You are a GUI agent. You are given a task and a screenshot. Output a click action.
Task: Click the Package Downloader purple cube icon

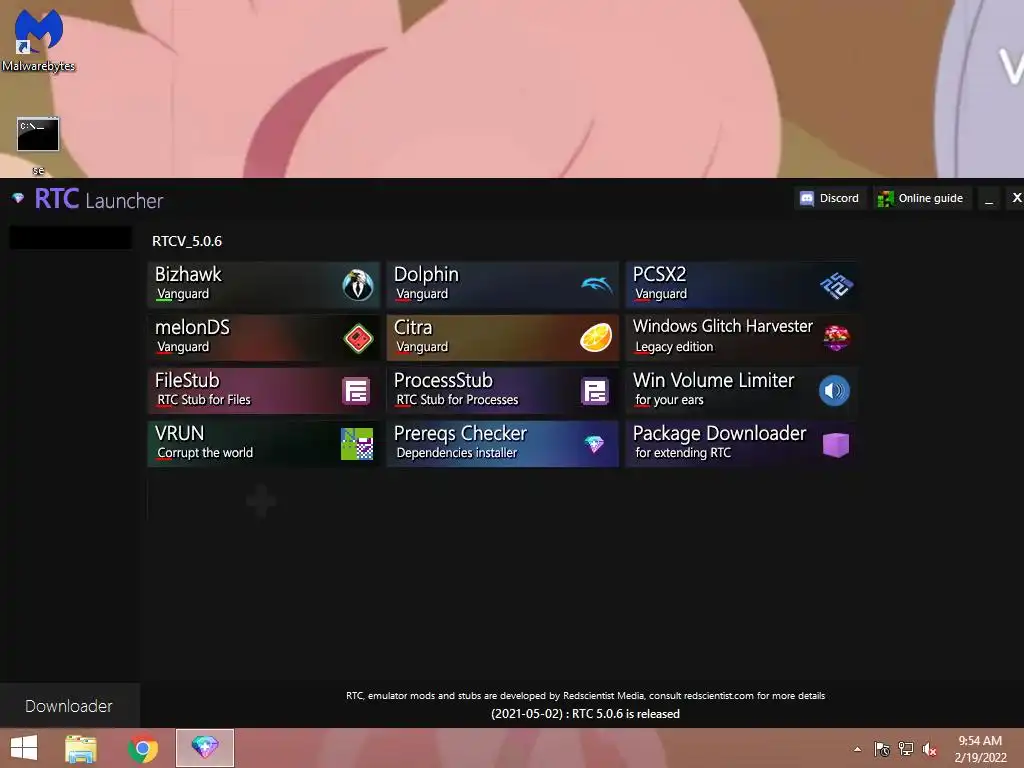(836, 444)
